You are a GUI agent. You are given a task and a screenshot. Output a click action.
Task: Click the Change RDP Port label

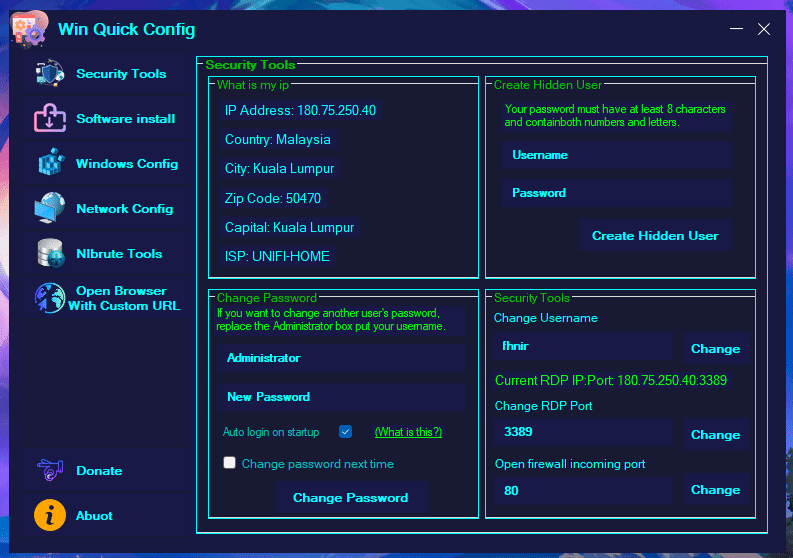543,406
